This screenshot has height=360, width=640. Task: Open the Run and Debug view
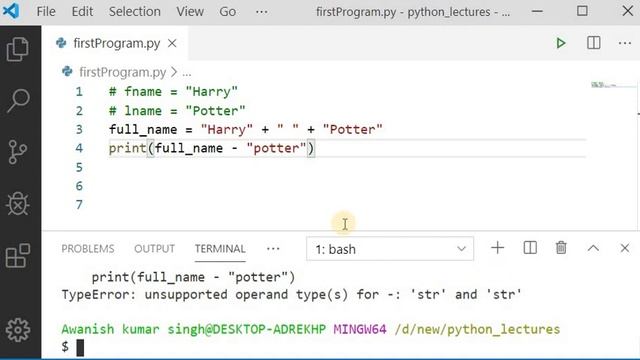18,204
